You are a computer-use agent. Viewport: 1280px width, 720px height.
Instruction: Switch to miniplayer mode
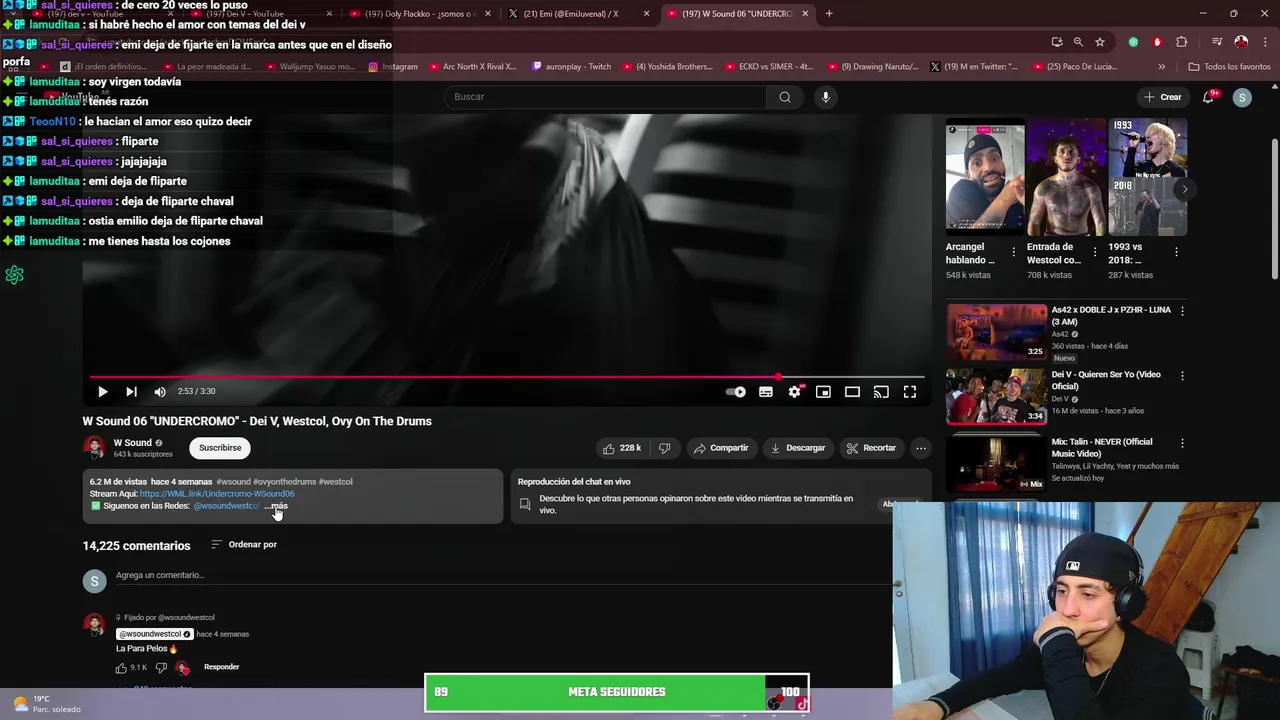point(823,392)
